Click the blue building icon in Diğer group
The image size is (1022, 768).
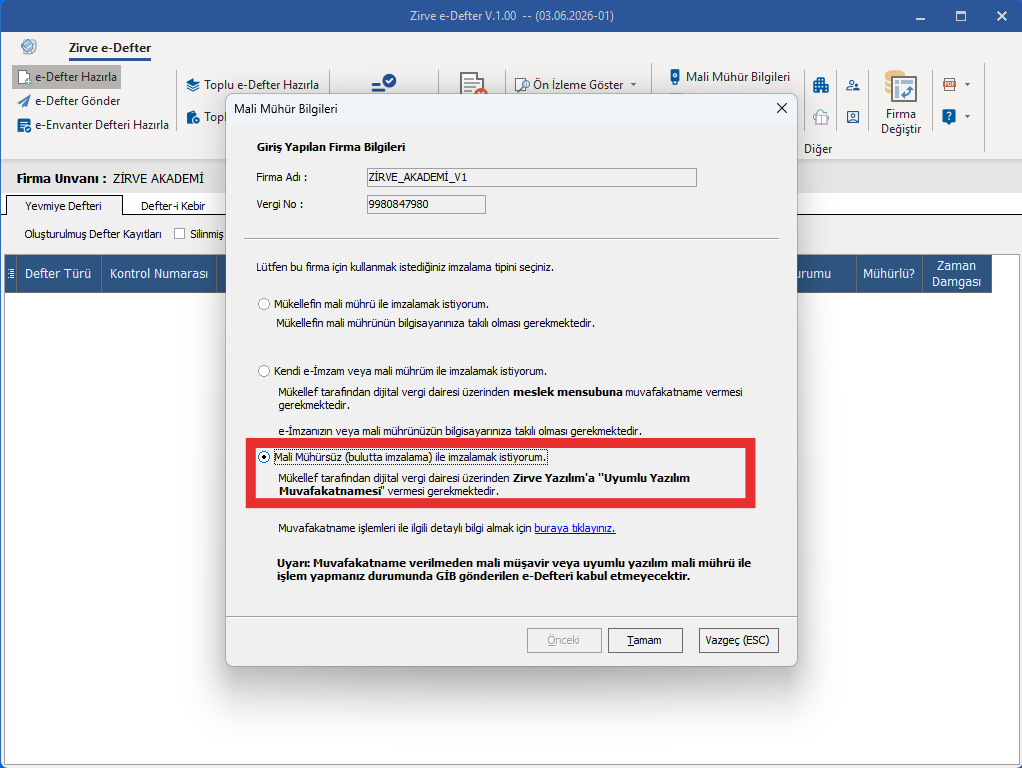(821, 85)
